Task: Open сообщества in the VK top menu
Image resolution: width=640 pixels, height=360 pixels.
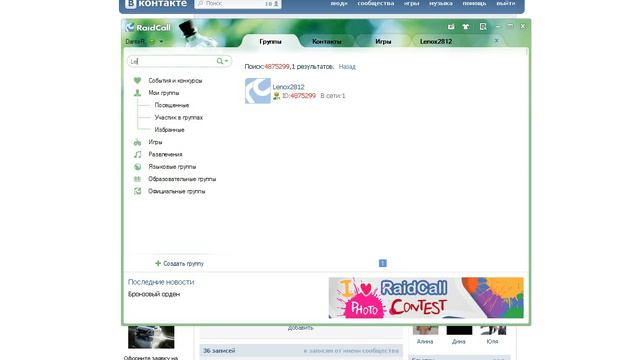Action: [376, 3]
